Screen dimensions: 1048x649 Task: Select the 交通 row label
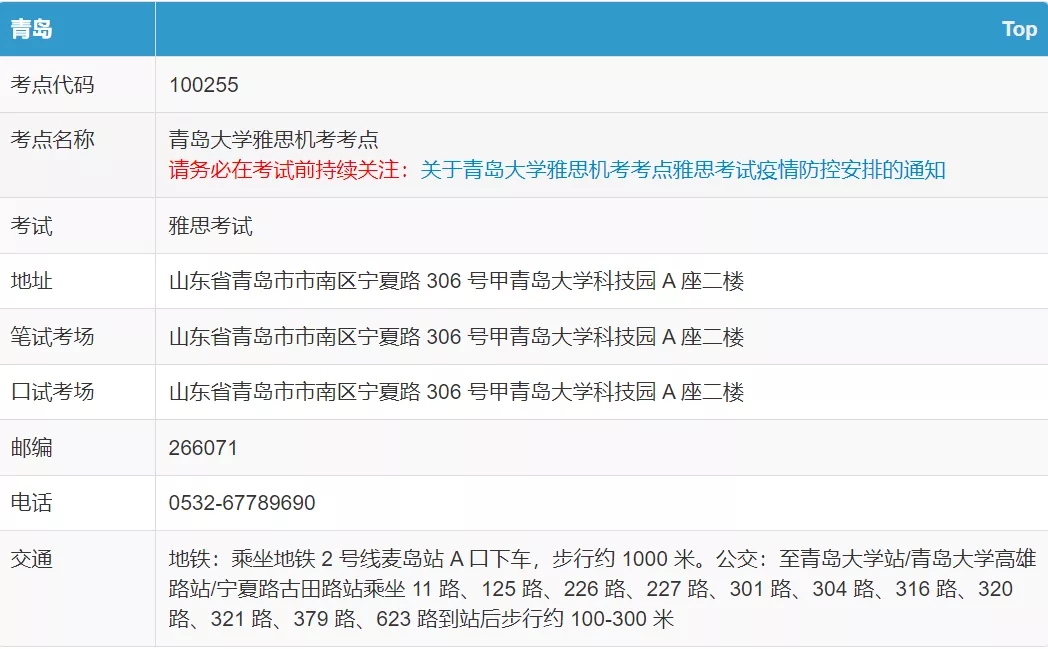(31, 559)
